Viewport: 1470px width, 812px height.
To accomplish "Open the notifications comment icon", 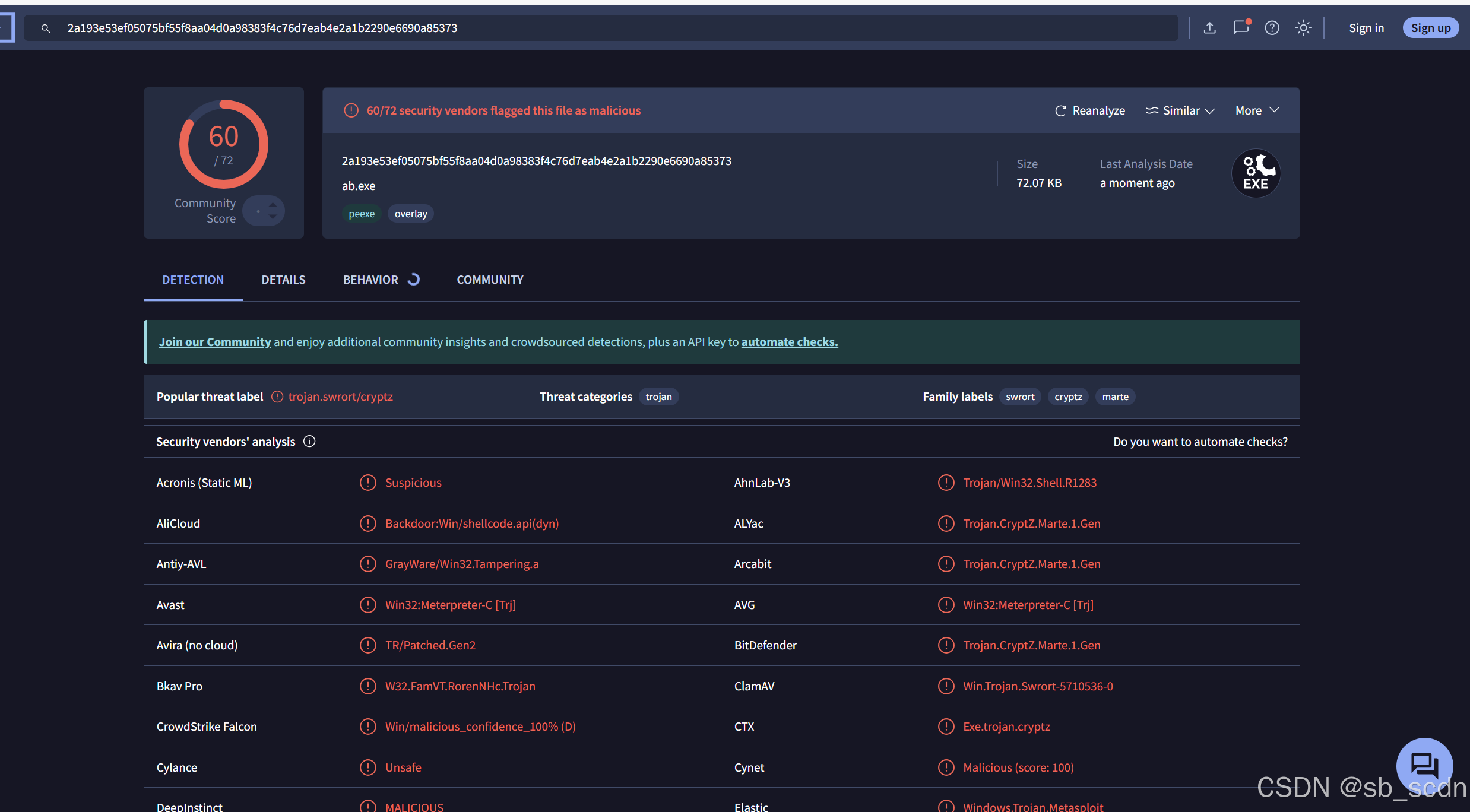I will pos(1241,28).
